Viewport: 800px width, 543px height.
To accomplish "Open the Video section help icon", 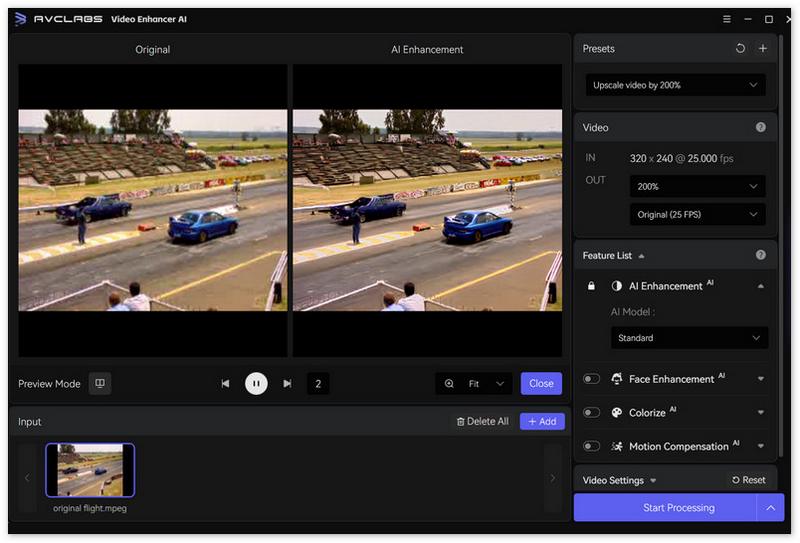I will pyautogui.click(x=761, y=127).
